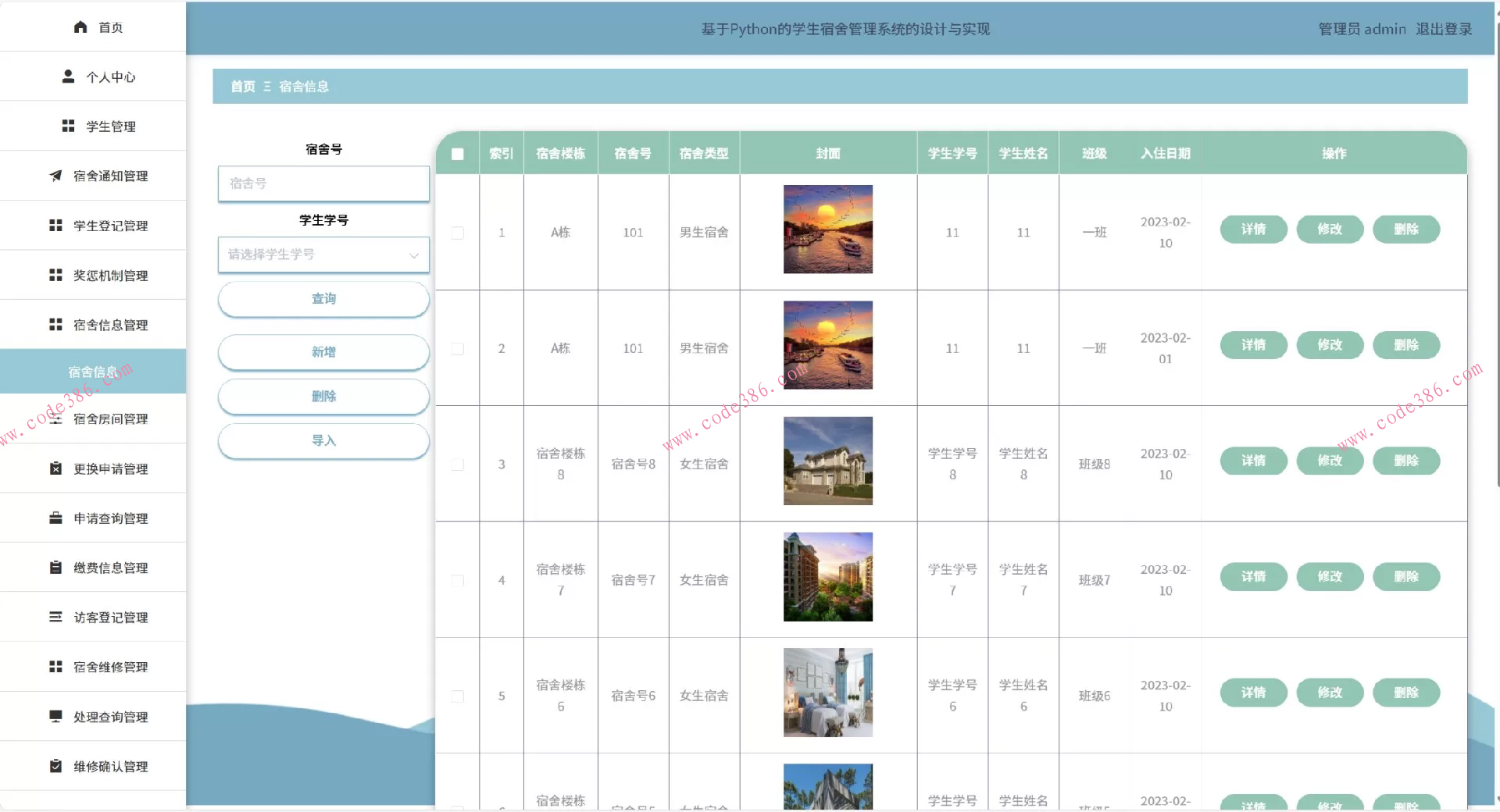Click the person icon for 个人中心
1500x812 pixels.
(68, 77)
